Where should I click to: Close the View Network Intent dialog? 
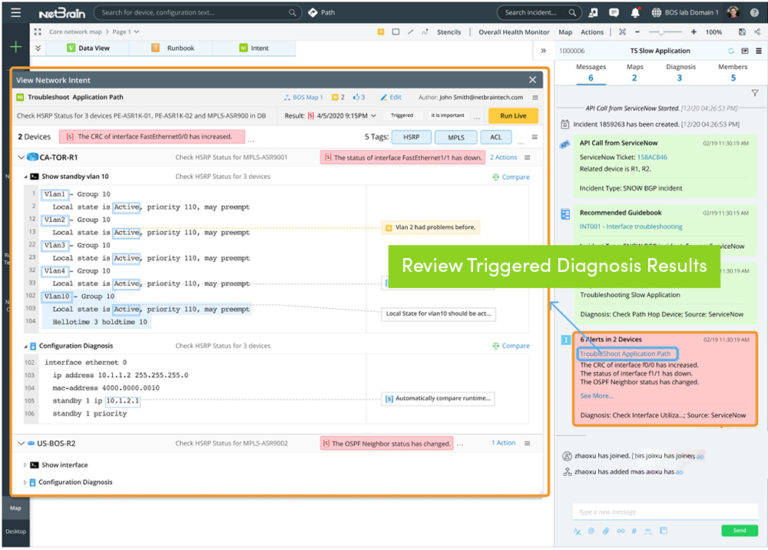[532, 79]
